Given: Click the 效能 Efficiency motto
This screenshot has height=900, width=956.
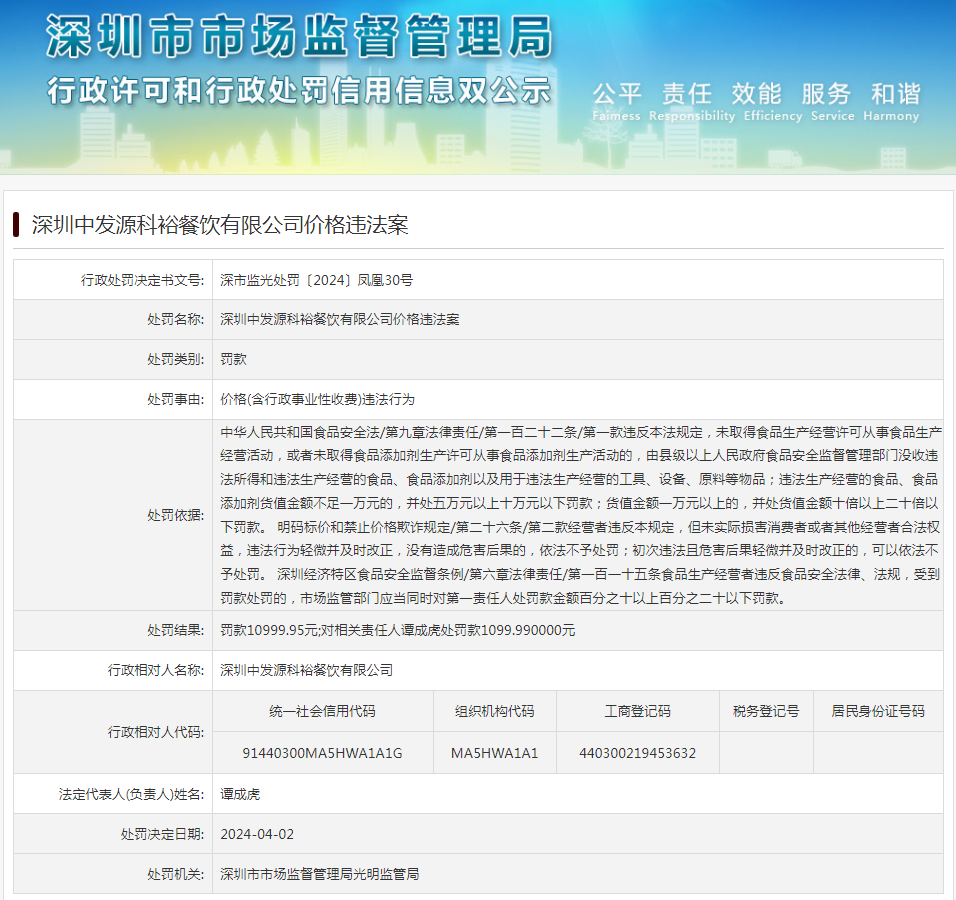Looking at the screenshot, I should pos(772,101).
